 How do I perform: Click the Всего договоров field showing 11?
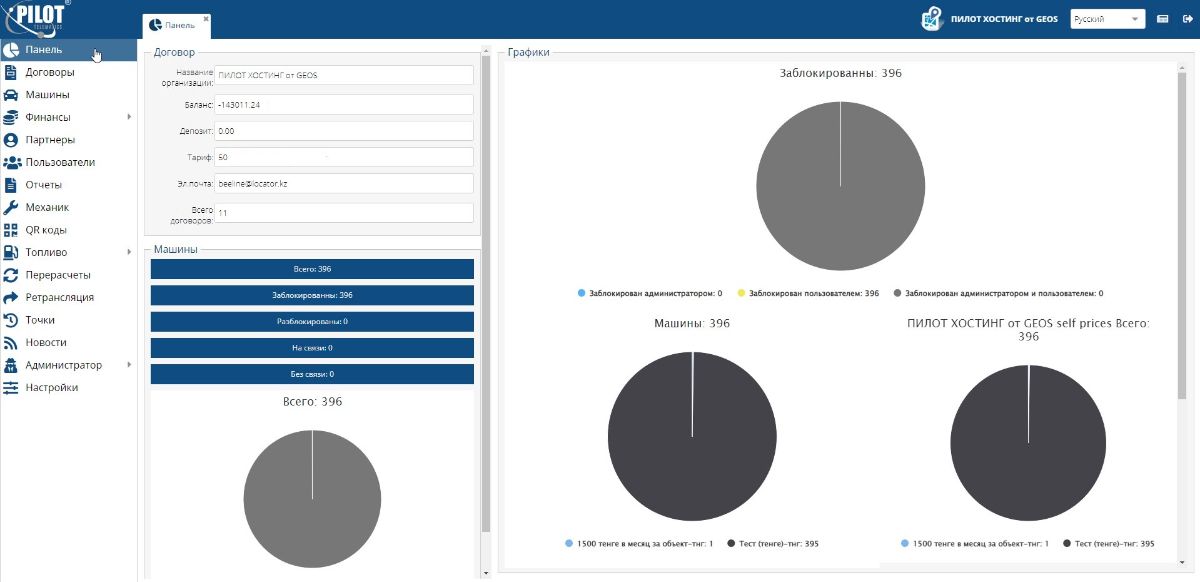tap(344, 213)
